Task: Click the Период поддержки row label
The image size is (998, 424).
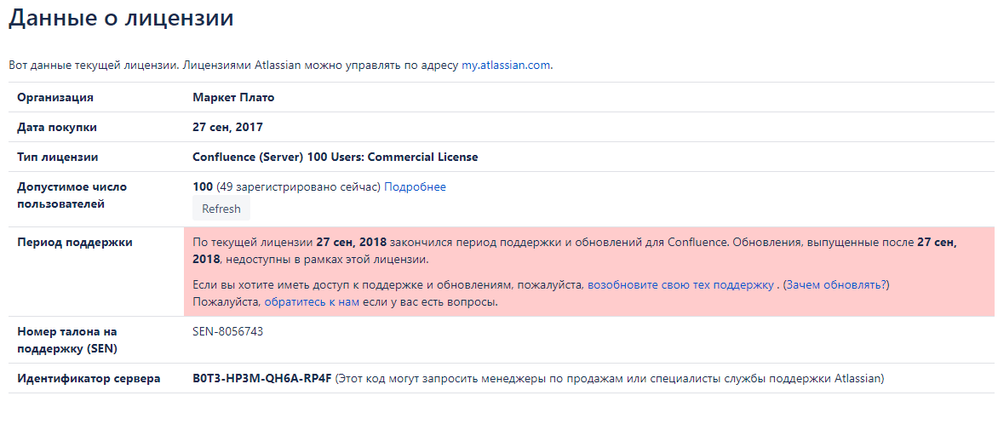Action: pyautogui.click(x=75, y=243)
